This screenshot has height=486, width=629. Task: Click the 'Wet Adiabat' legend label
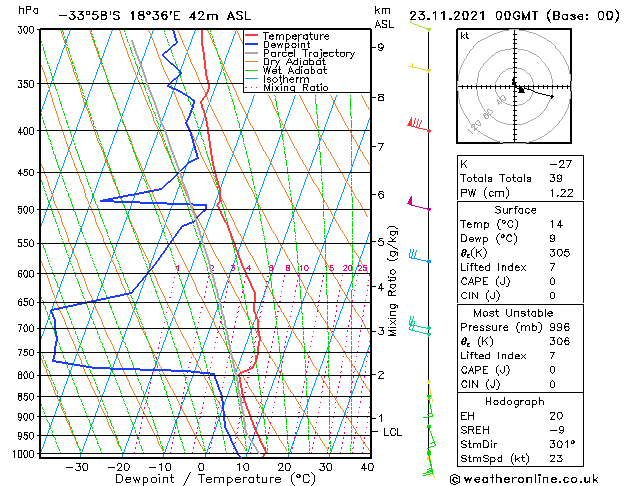295,70
